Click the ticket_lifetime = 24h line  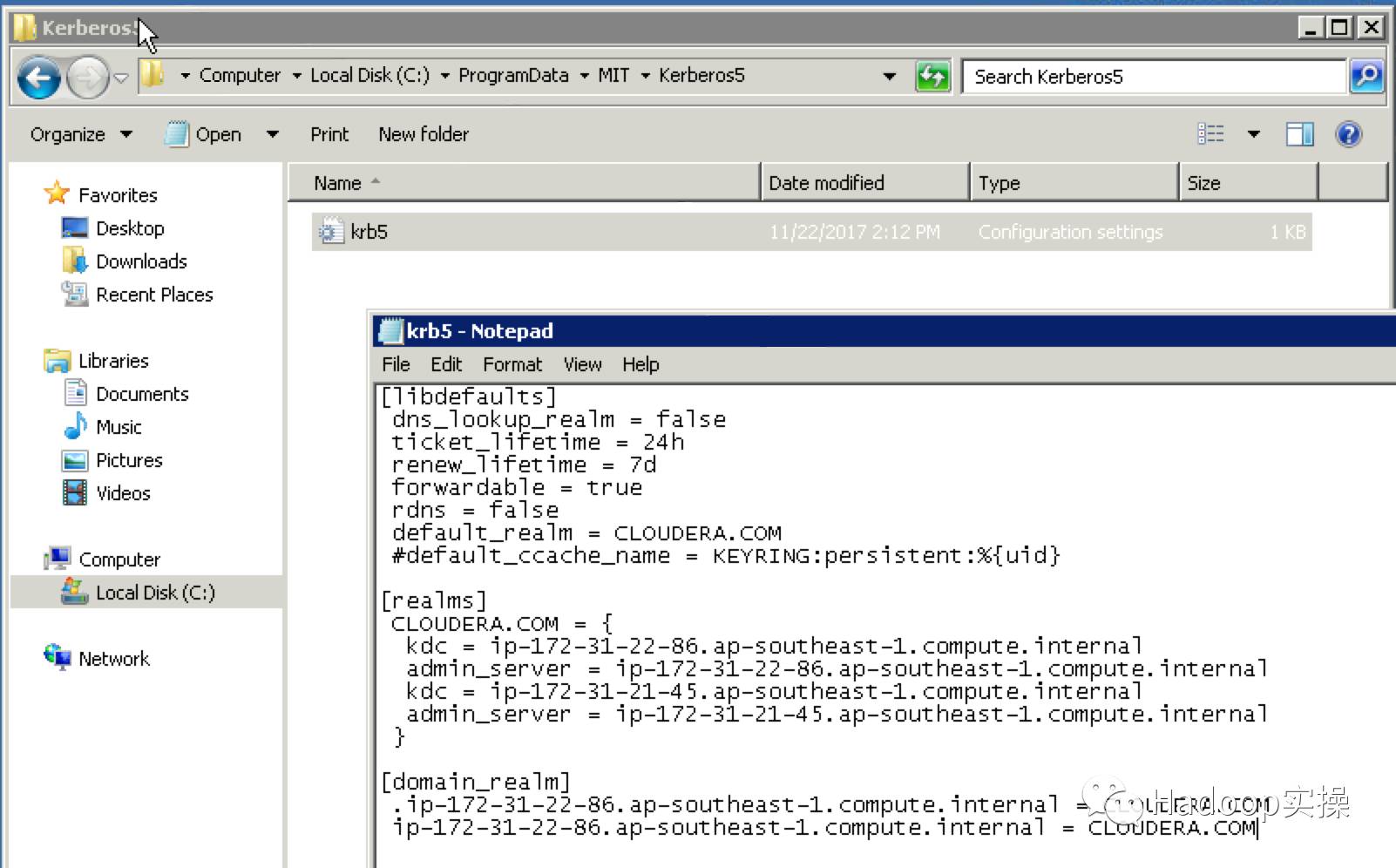(x=538, y=442)
